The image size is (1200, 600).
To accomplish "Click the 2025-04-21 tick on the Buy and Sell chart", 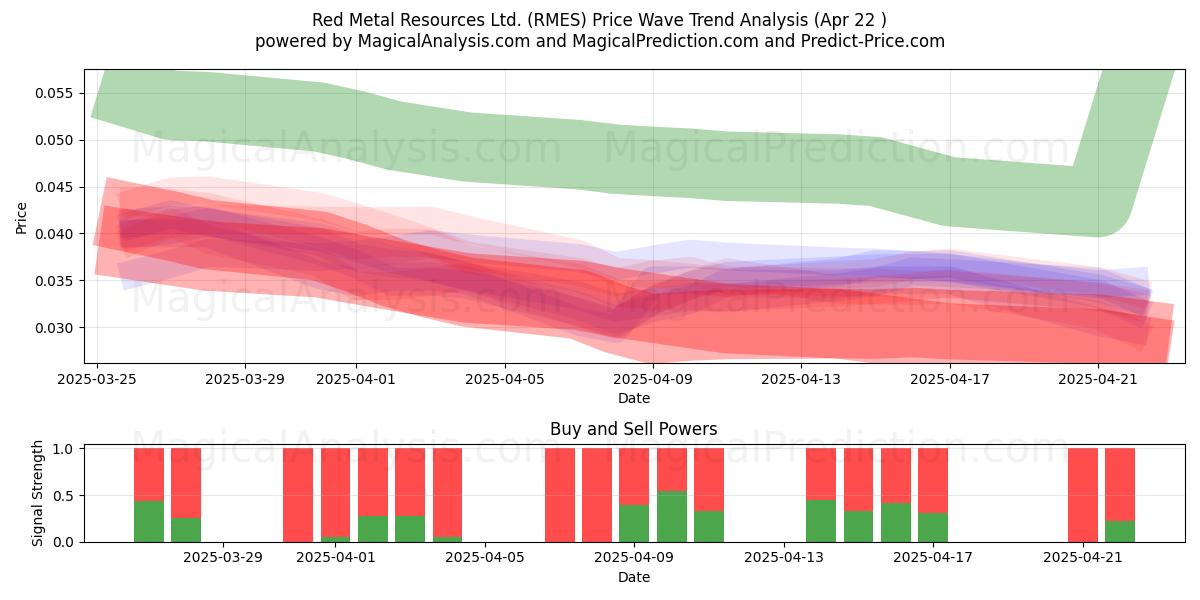I will click(x=1083, y=558).
